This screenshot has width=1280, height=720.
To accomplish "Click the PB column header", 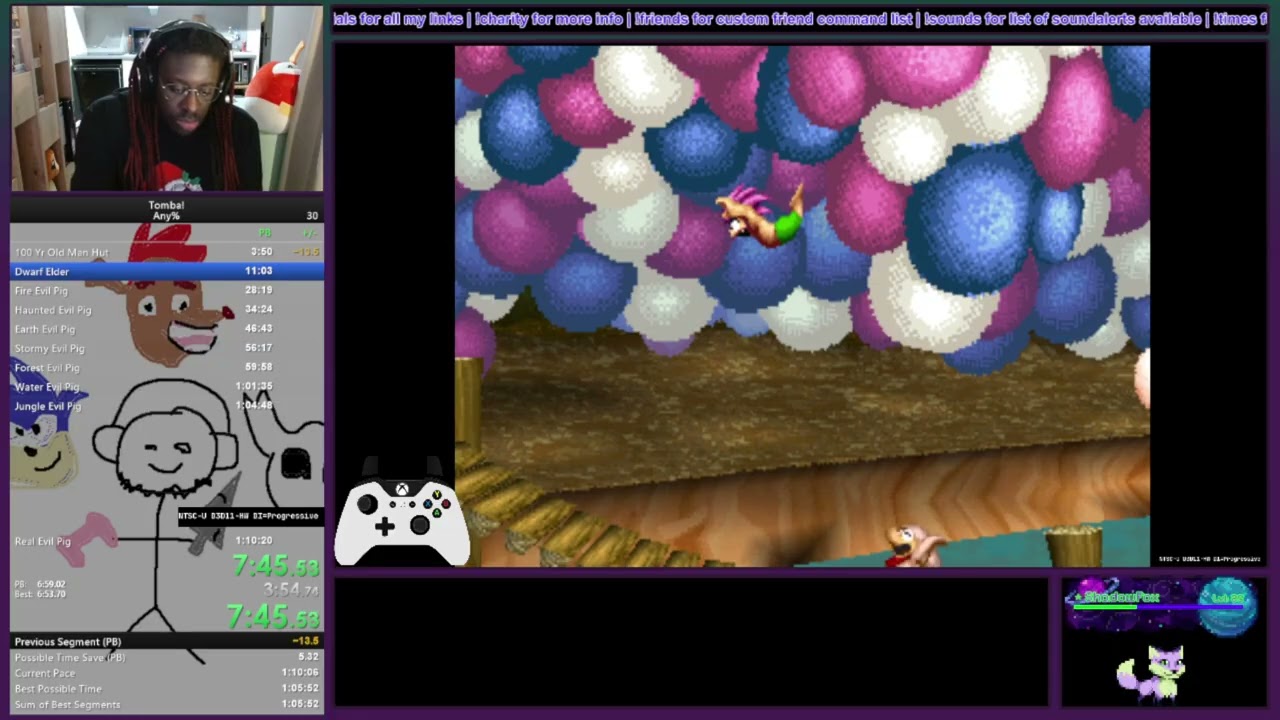I will click(265, 233).
